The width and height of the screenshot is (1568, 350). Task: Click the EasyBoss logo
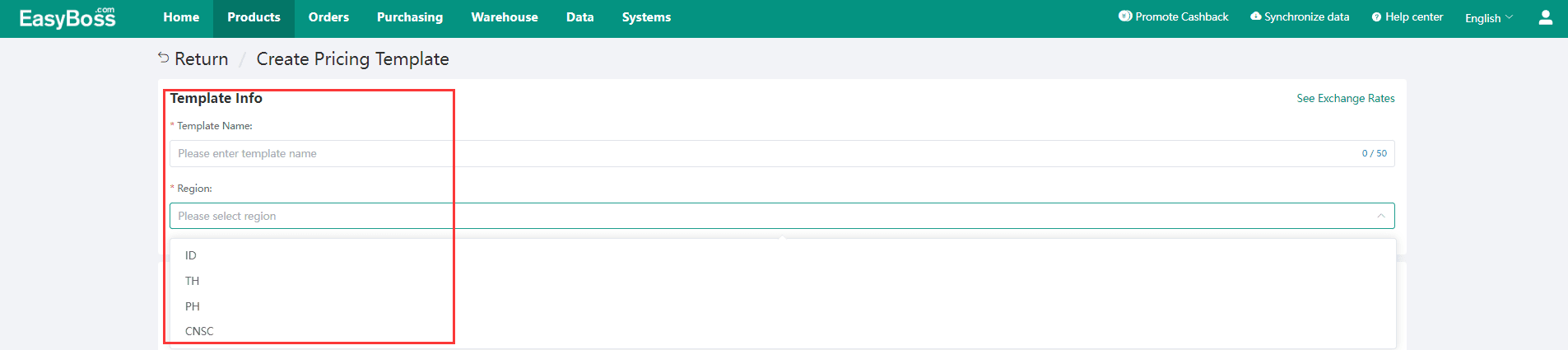point(67,17)
